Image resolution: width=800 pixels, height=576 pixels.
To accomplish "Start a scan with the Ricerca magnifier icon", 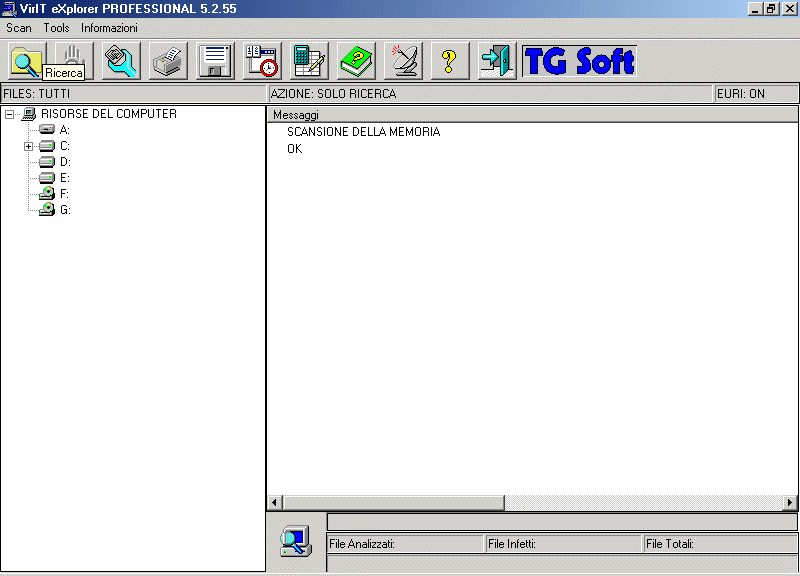I will tap(27, 61).
